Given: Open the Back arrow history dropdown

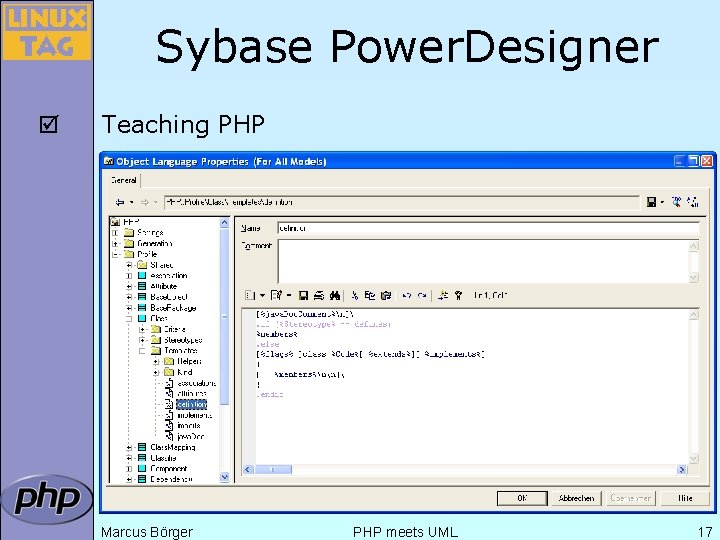Looking at the screenshot, I should pos(132,202).
